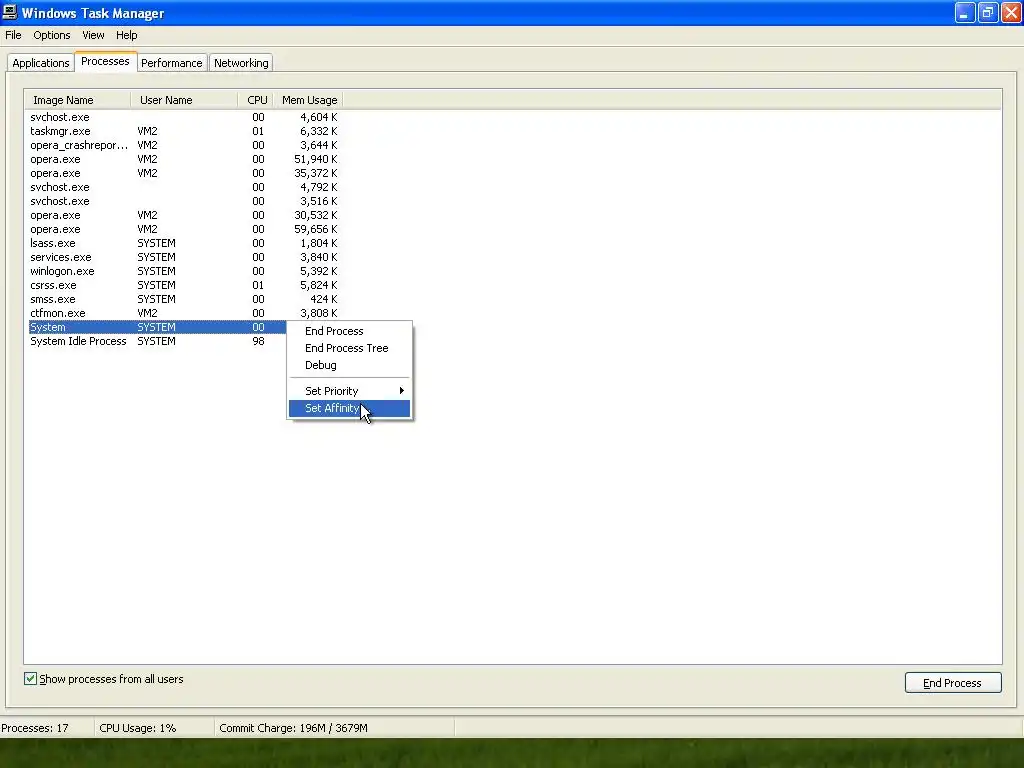Screen dimensions: 1024x768
Task: Toggle Show processes from all users checkbox
Action: [x=31, y=679]
